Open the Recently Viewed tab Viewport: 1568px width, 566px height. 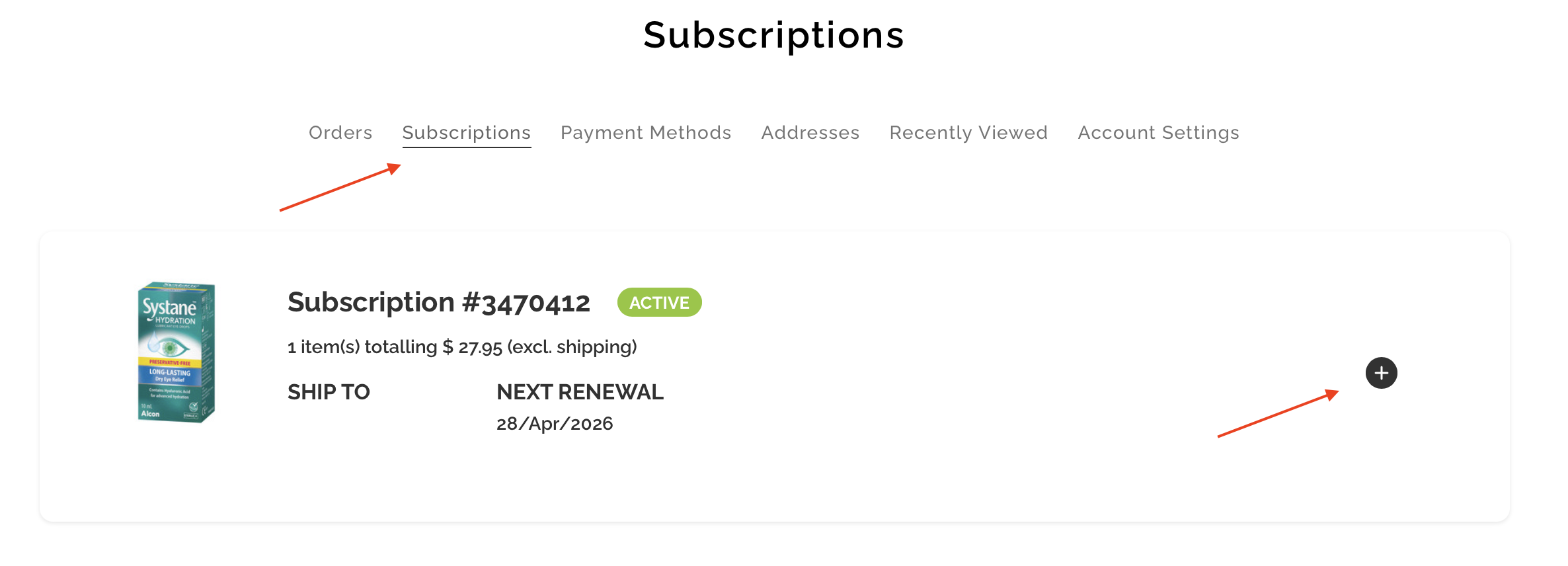968,133
